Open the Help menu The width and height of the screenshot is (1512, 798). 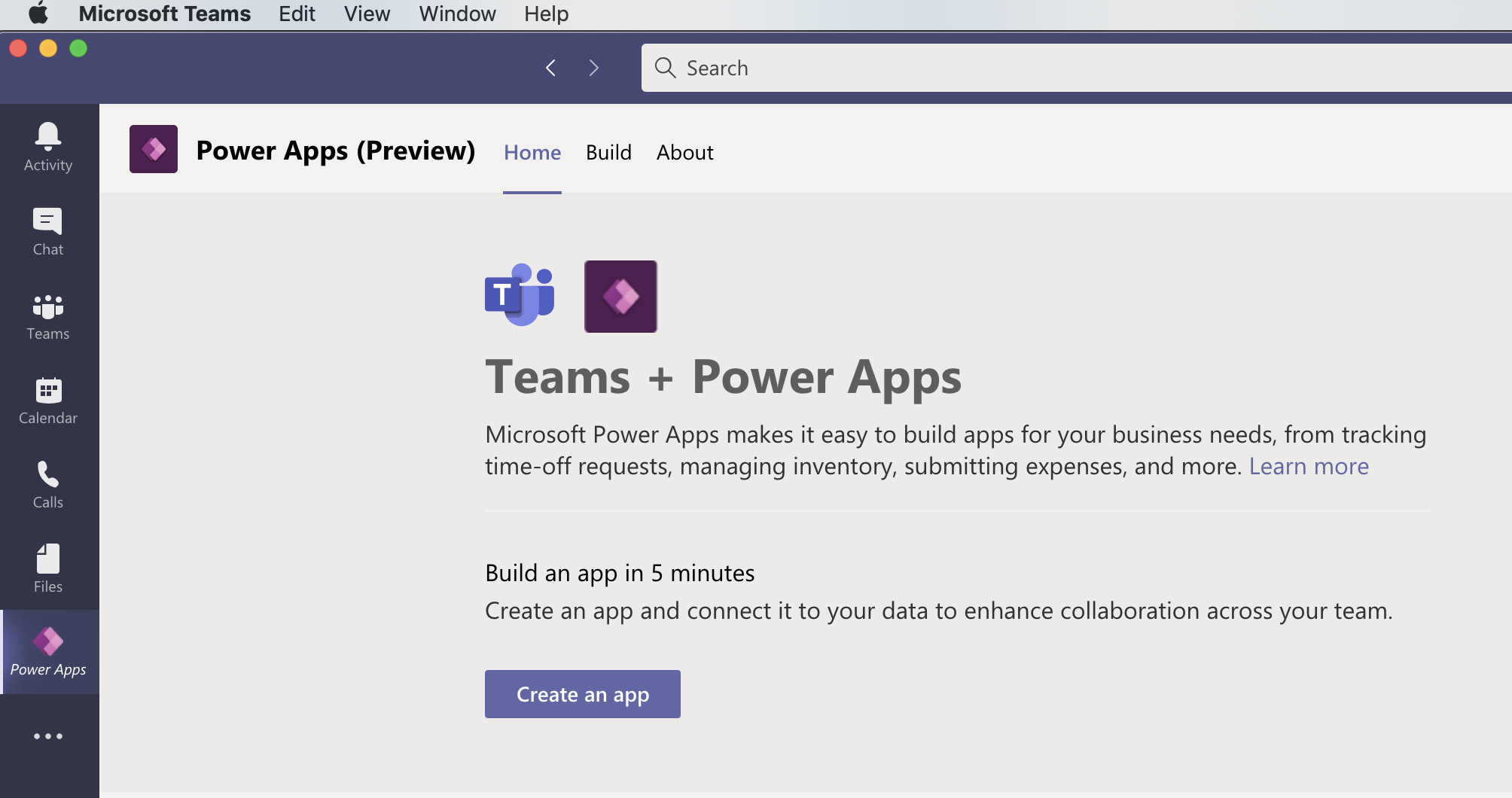[546, 14]
